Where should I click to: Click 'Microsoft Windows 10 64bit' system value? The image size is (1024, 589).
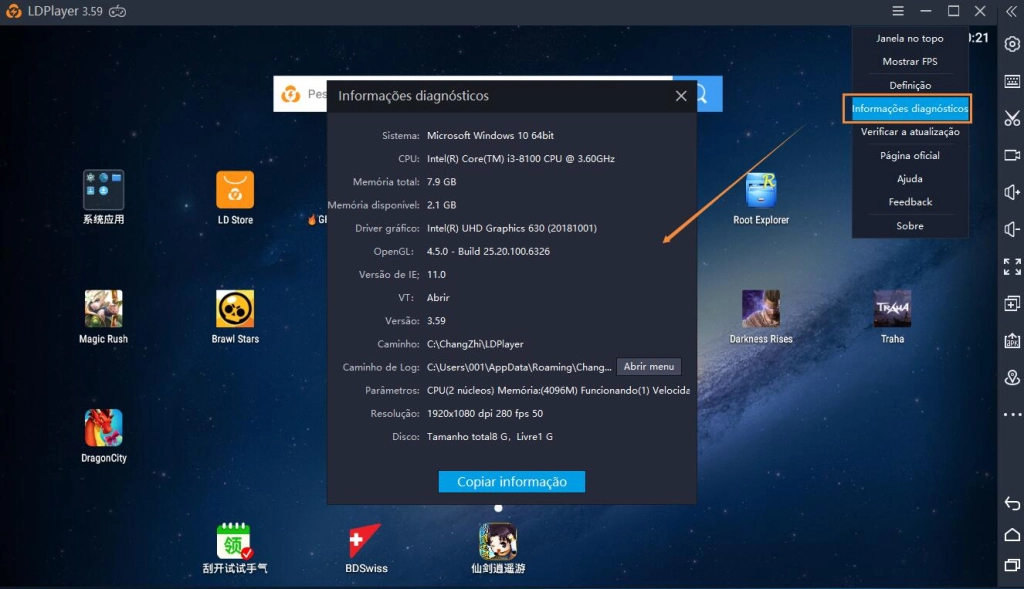490,135
